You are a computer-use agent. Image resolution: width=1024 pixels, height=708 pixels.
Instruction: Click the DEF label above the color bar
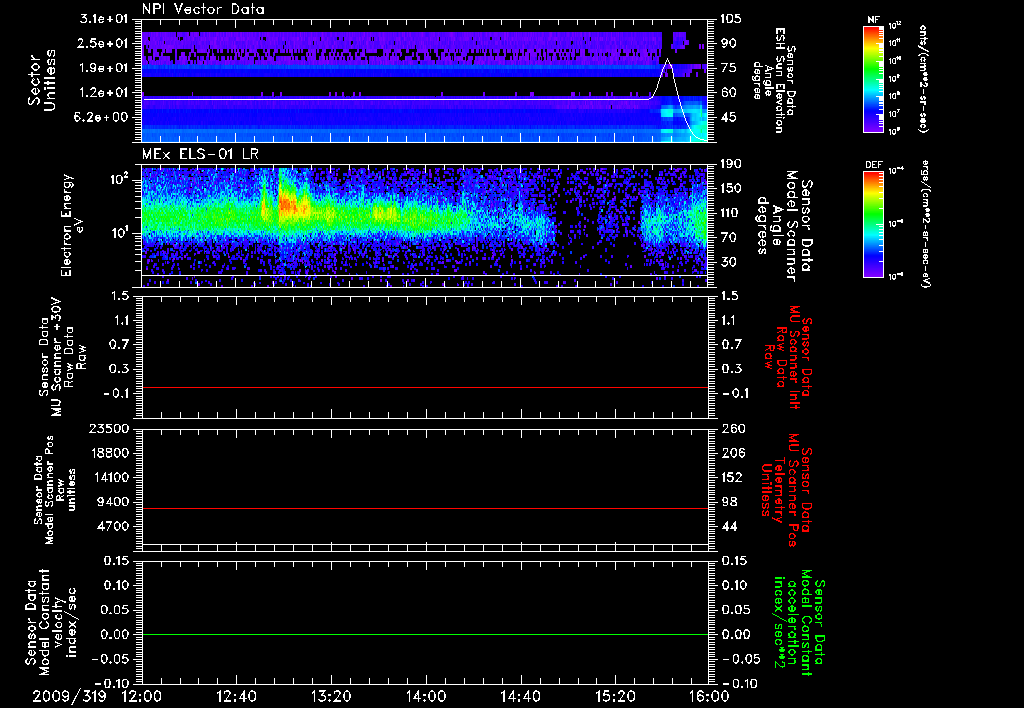[873, 165]
